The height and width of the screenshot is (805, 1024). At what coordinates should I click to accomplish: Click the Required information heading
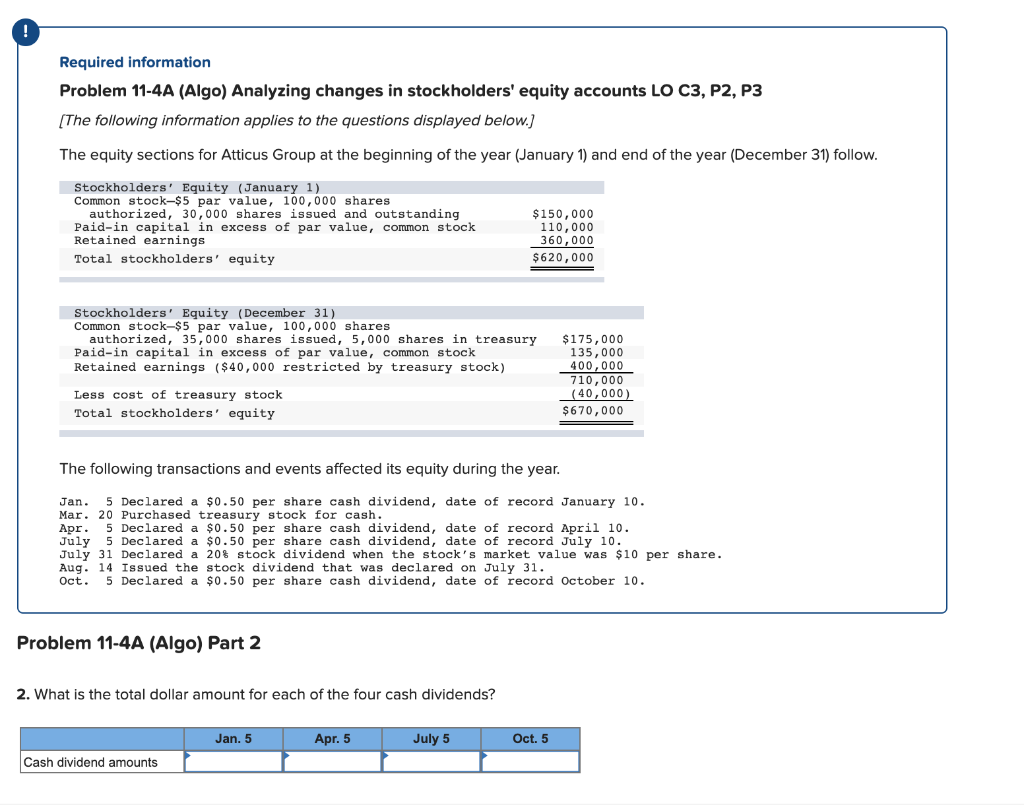click(134, 62)
